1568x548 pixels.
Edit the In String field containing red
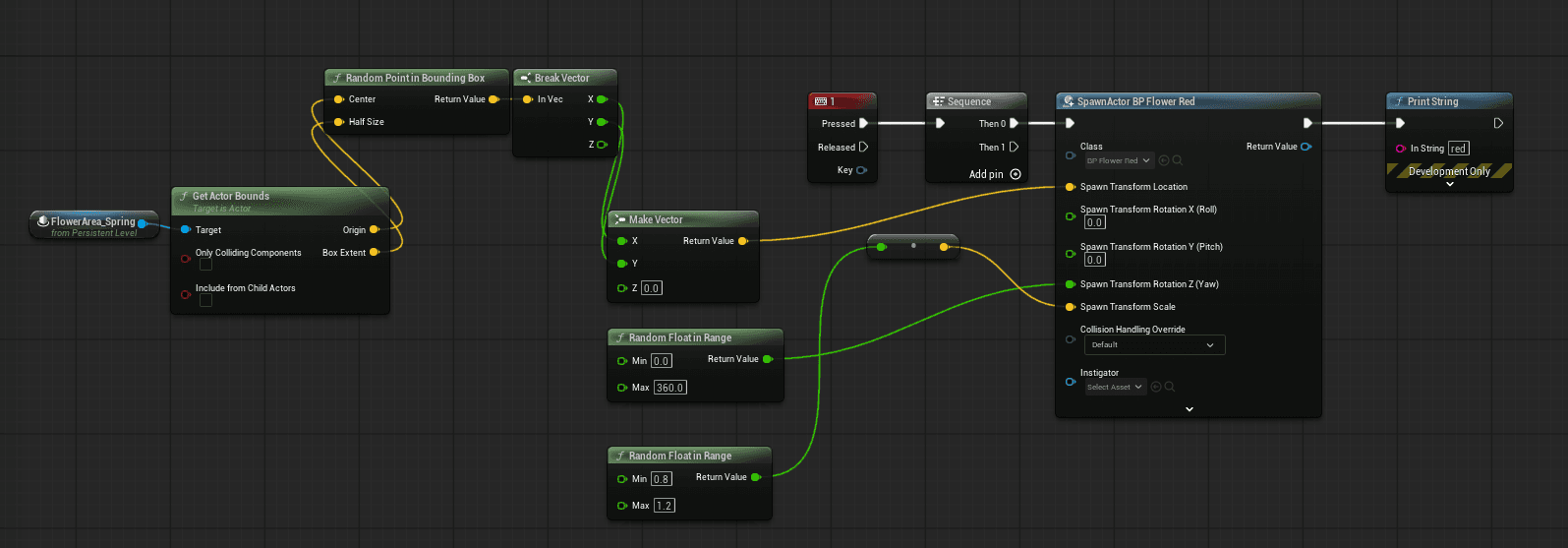[1458, 149]
